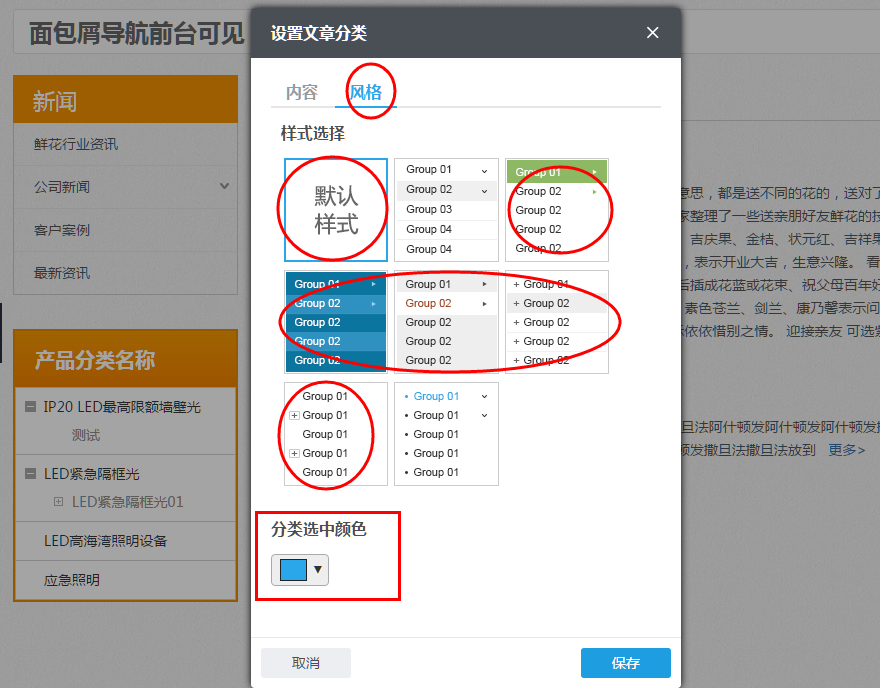Open the blue Group 01 dropdown chevron in bottom-right style
880x688 pixels.
pyautogui.click(x=482, y=396)
